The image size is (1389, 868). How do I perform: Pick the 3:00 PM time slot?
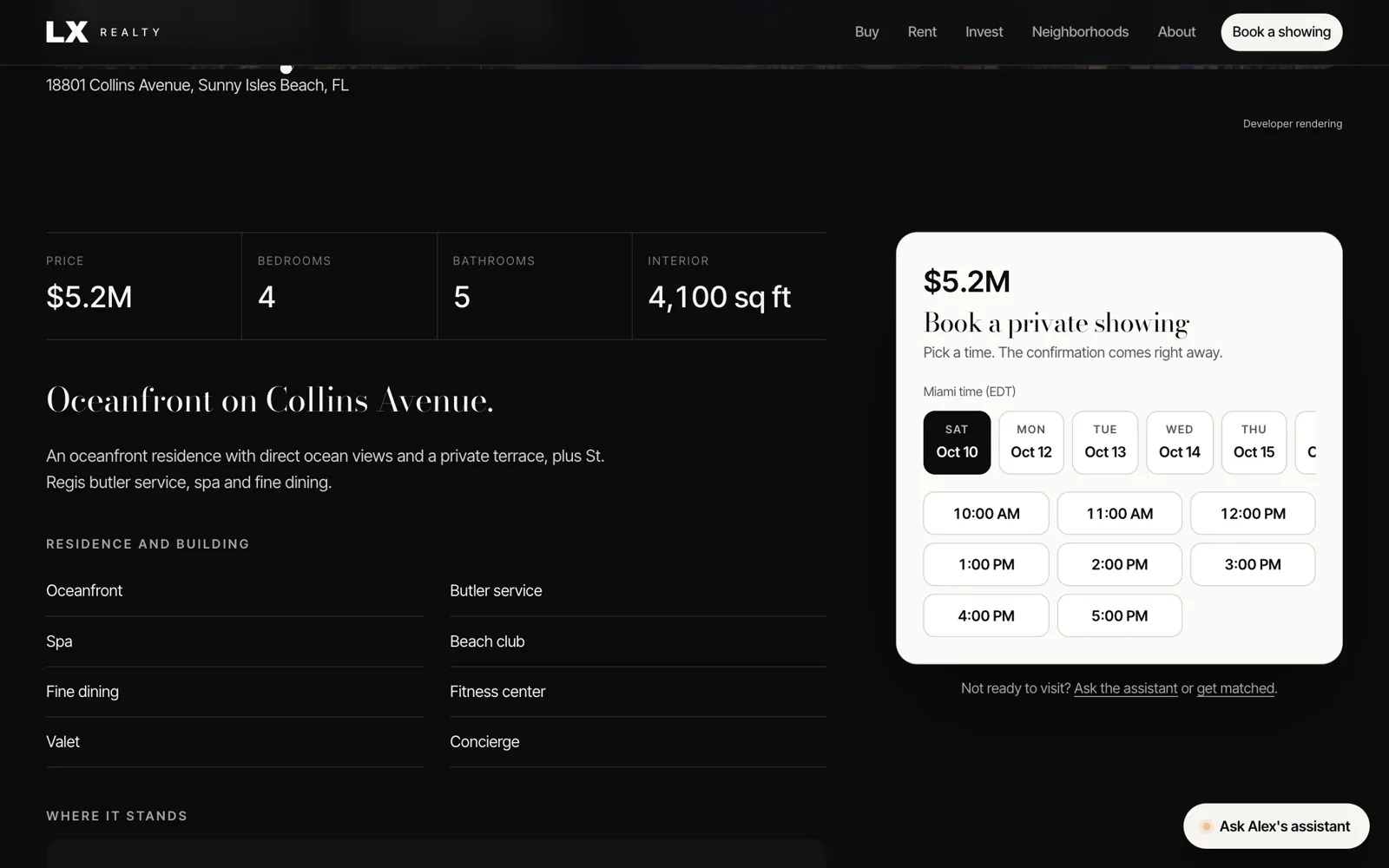1253,564
